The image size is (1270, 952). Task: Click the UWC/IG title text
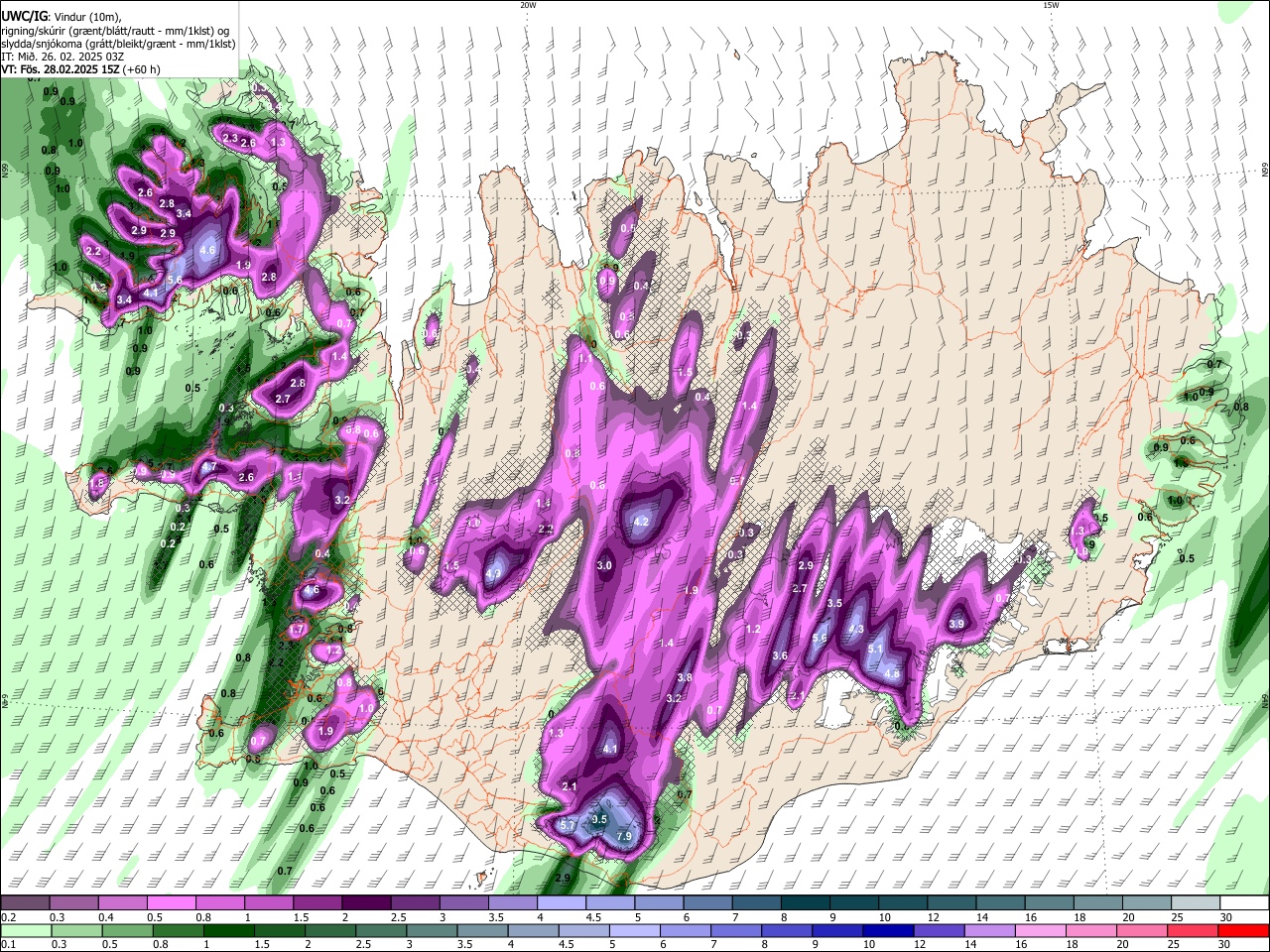[23, 17]
